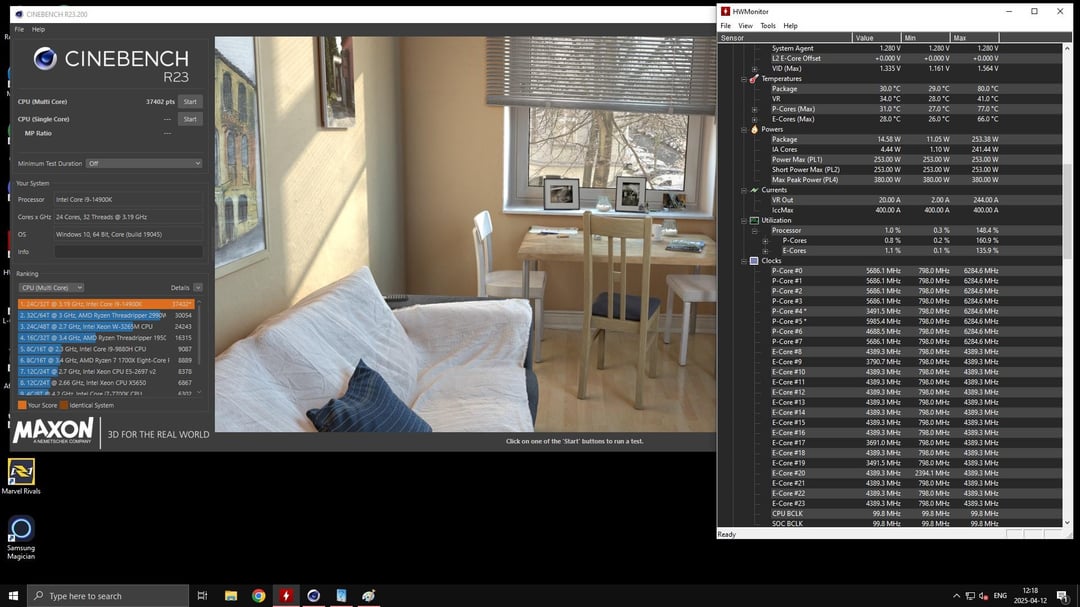Click the HWMonitor title bar icon
The height and width of the screenshot is (607, 1080).
725,11
